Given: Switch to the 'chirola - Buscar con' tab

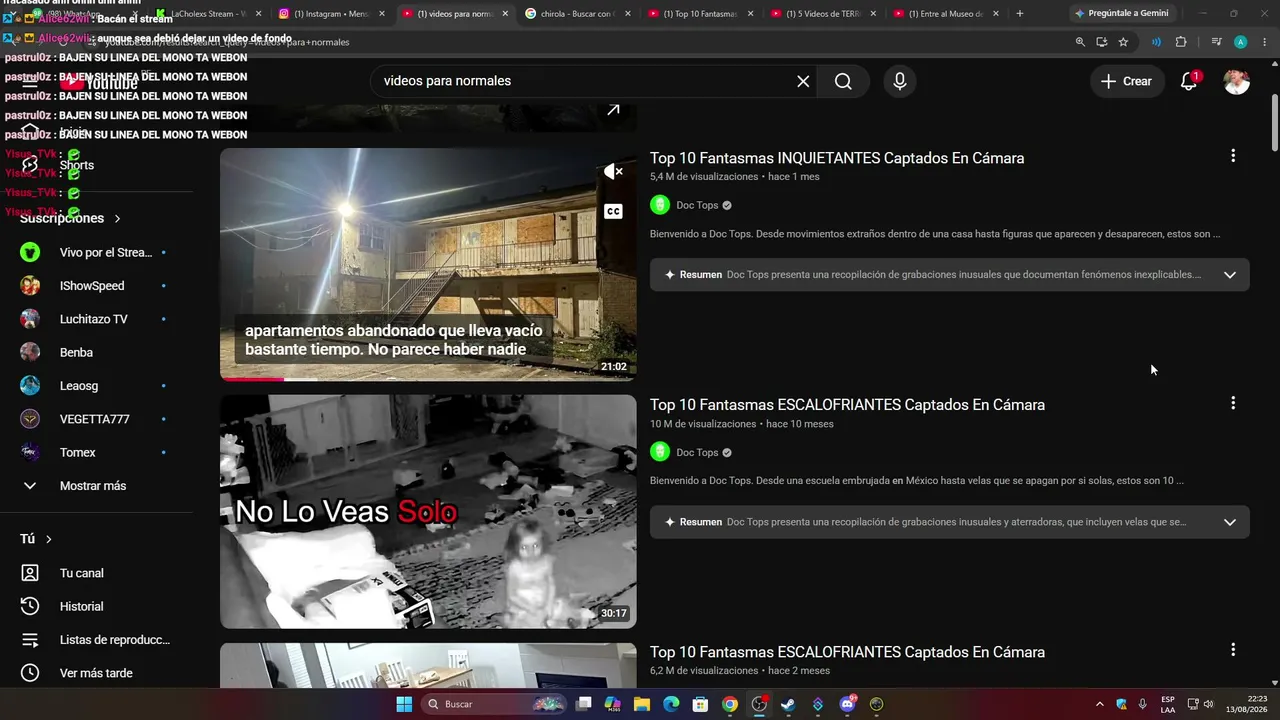Looking at the screenshot, I should pos(578,14).
